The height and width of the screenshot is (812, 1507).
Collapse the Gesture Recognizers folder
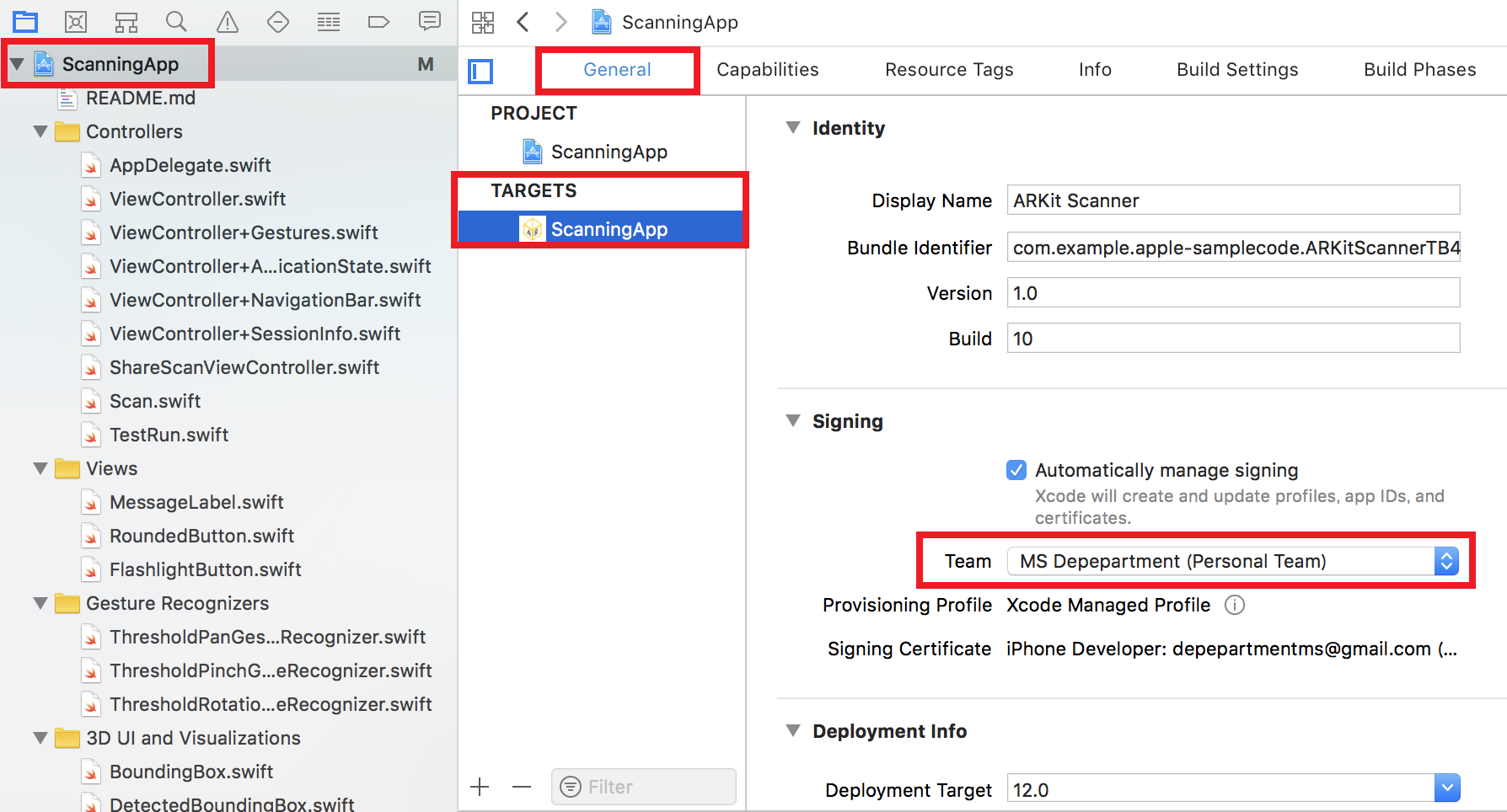coord(40,603)
